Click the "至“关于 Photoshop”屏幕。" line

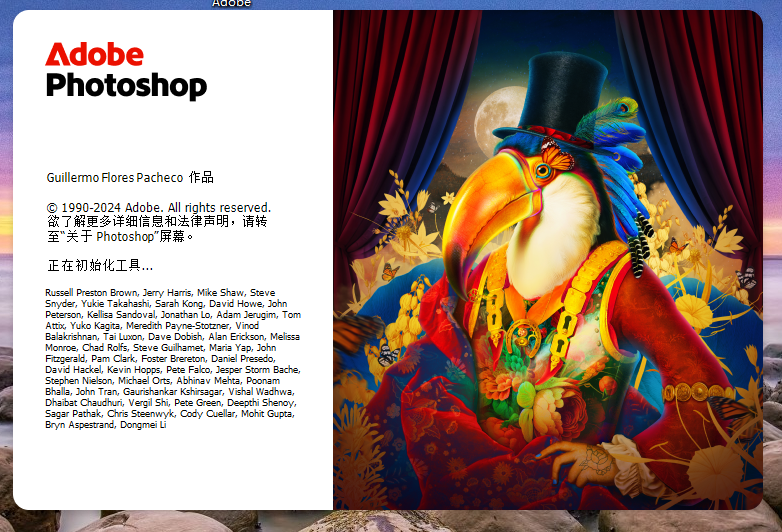point(120,236)
